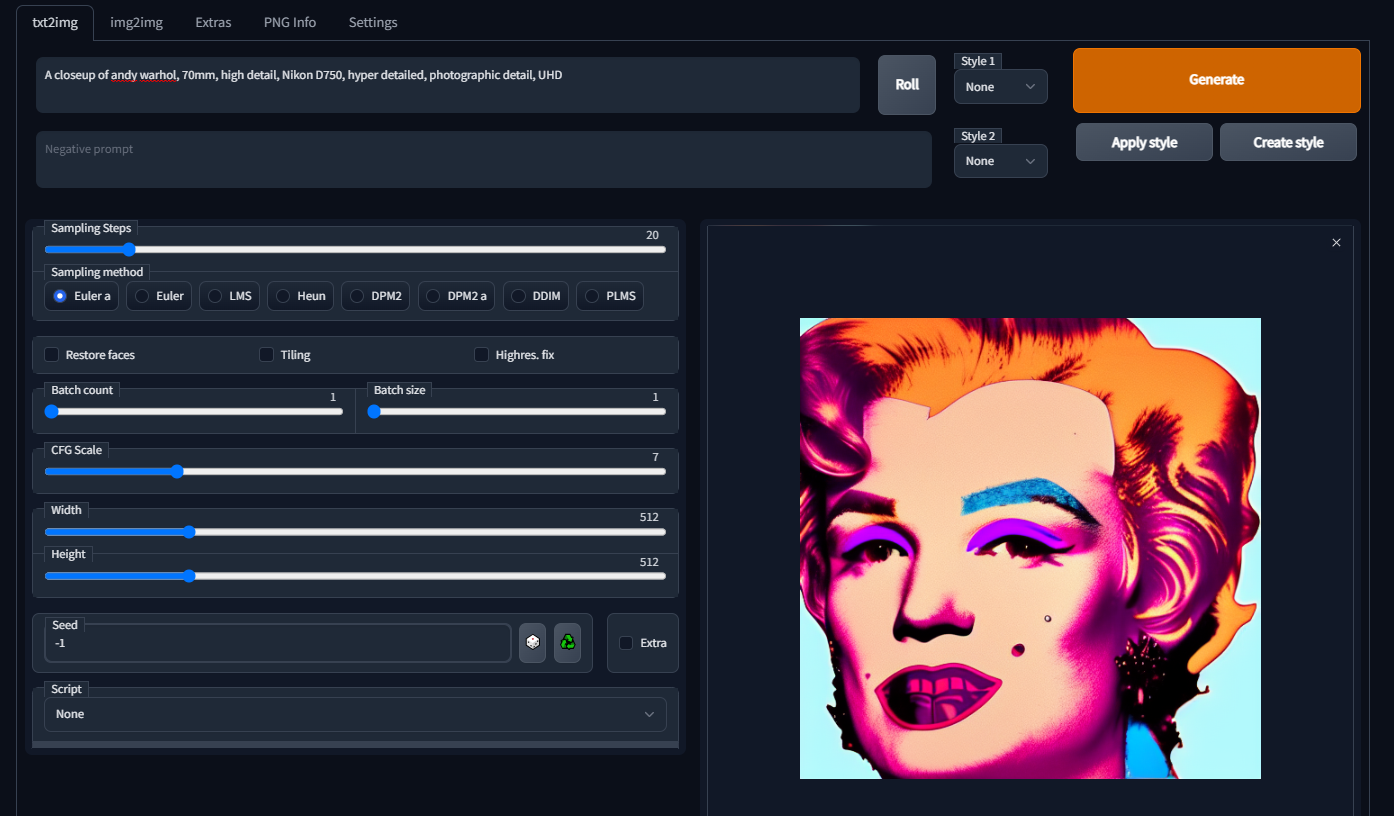Viewport: 1394px width, 816px height.
Task: Click the dice icon to randomize seed
Action: pos(532,643)
